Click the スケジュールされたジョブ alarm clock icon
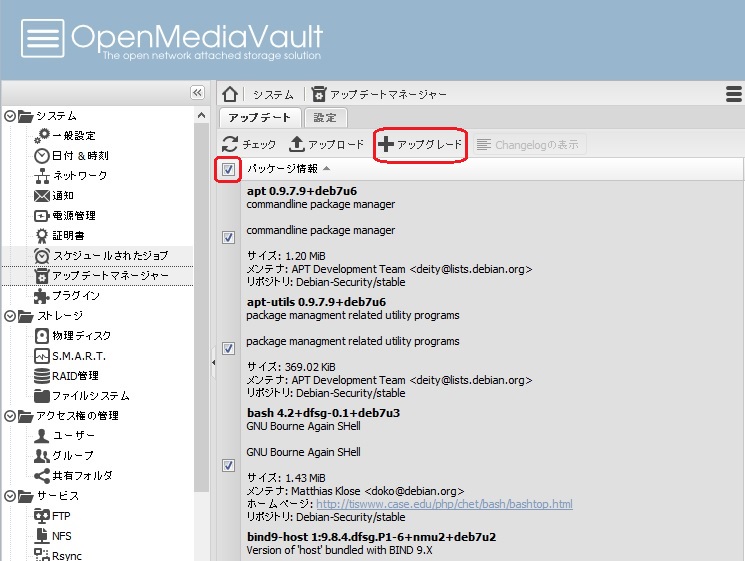745x561 pixels. point(42,256)
